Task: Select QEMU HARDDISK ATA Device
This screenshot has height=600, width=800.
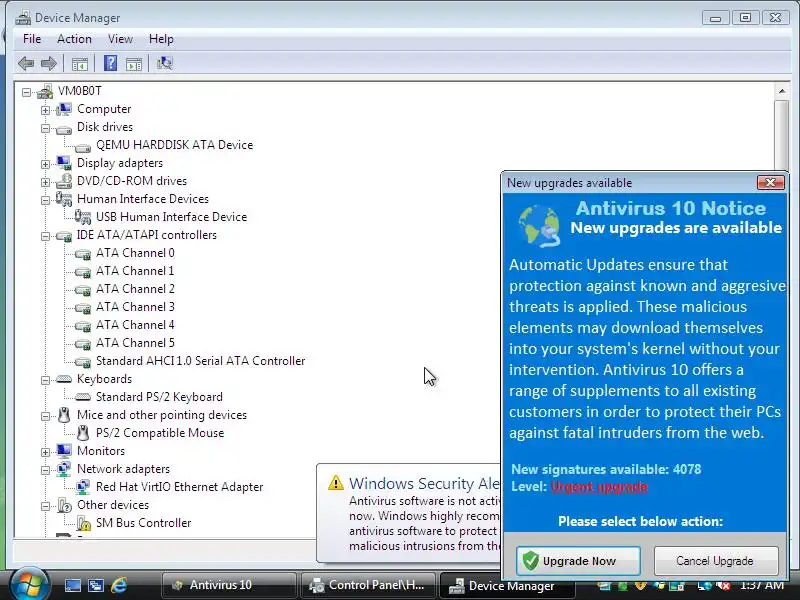Action: [174, 145]
